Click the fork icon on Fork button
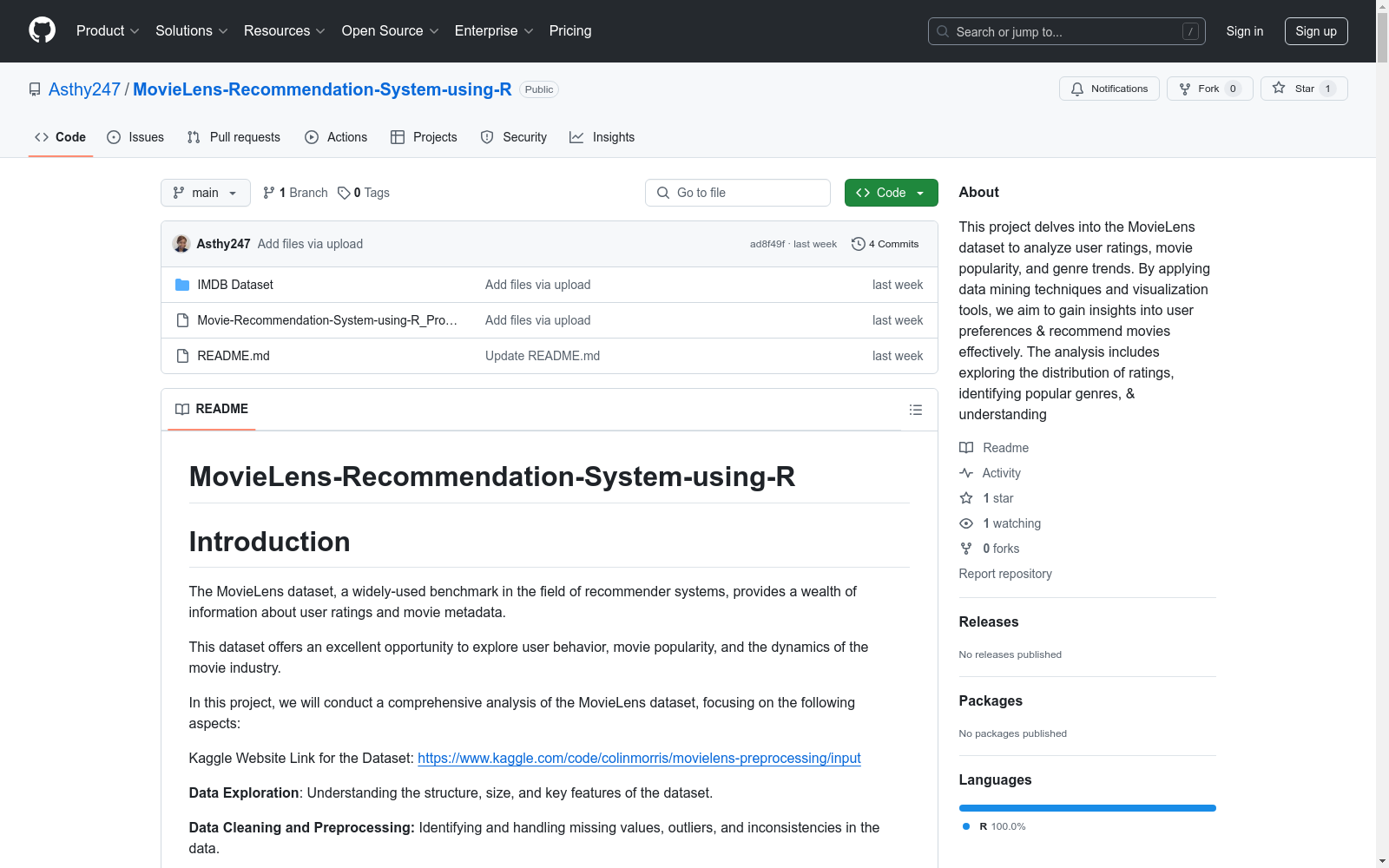 (x=1185, y=89)
